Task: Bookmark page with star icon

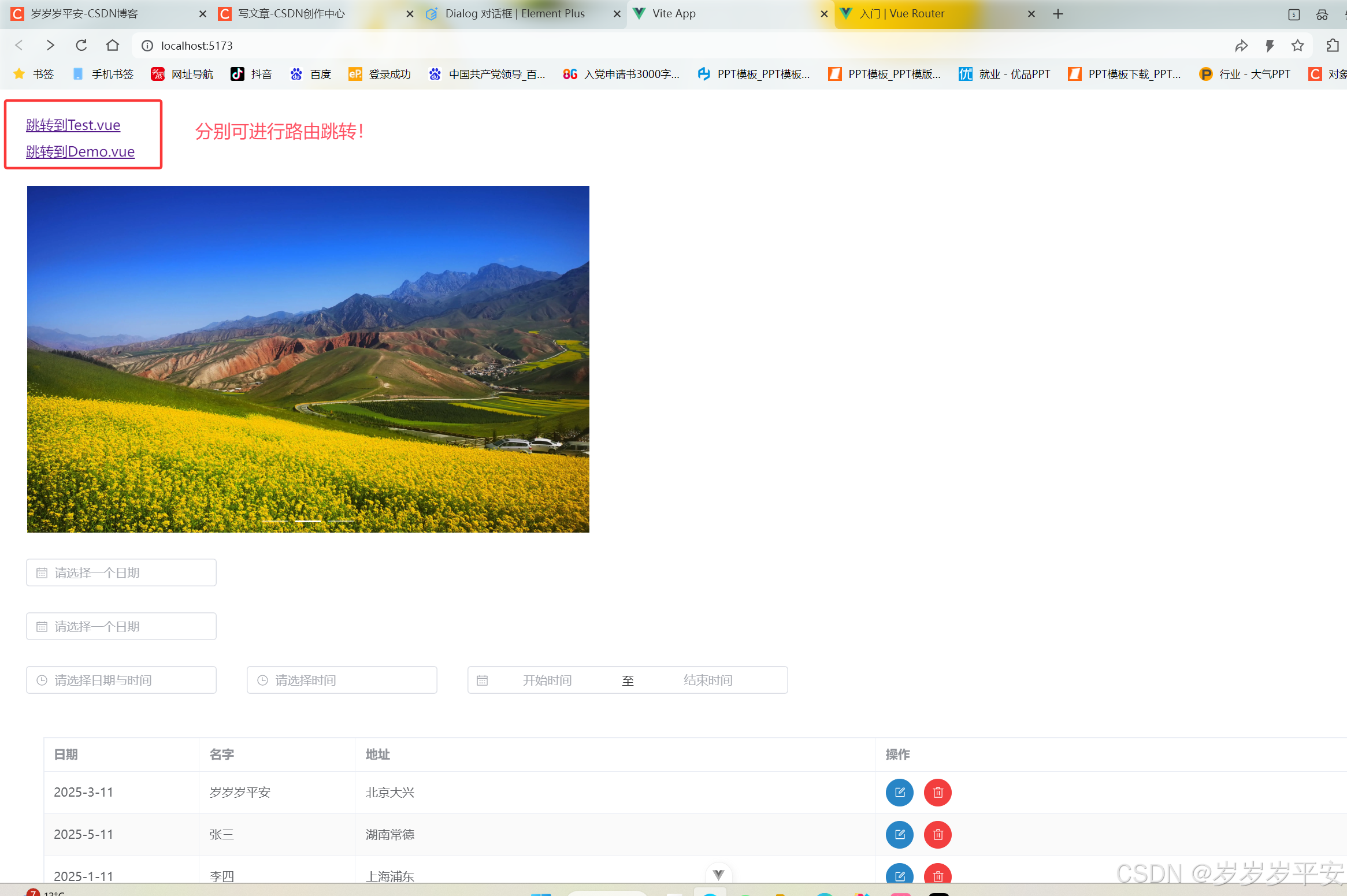Action: pos(1297,45)
